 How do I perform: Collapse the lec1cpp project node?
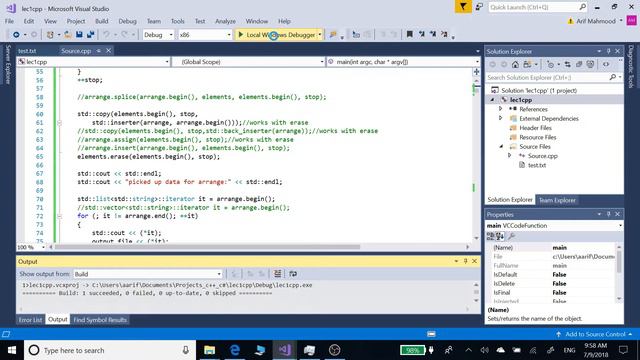point(492,100)
